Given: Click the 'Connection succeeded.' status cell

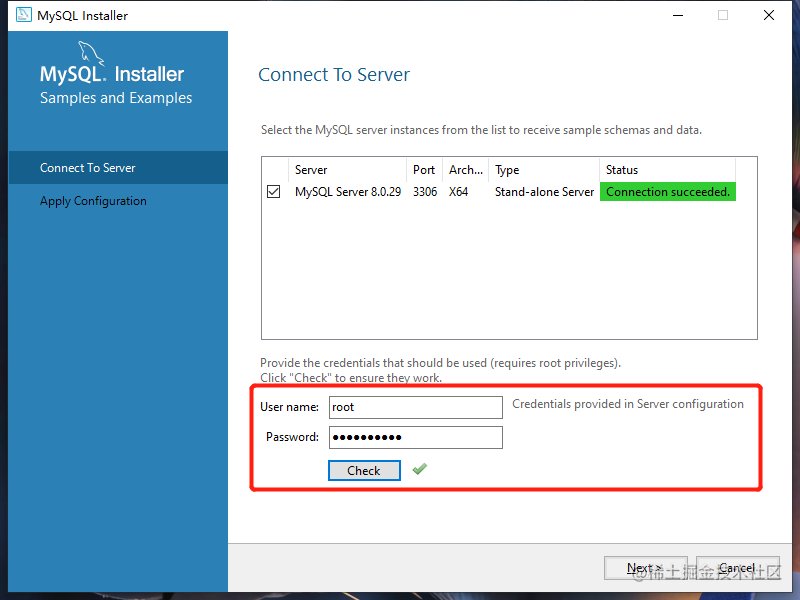Looking at the screenshot, I should click(x=668, y=192).
